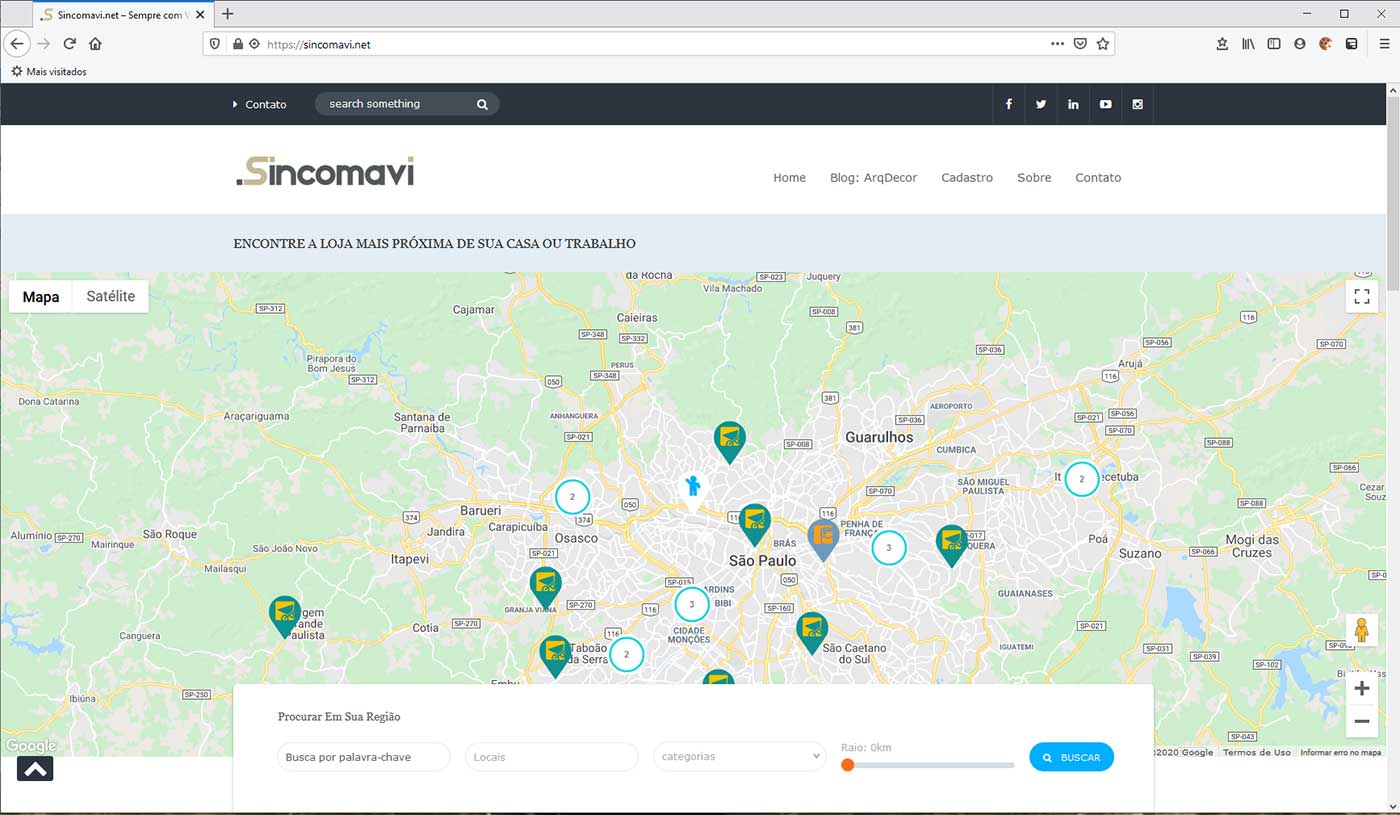Zoom out on the map

coord(1361,721)
